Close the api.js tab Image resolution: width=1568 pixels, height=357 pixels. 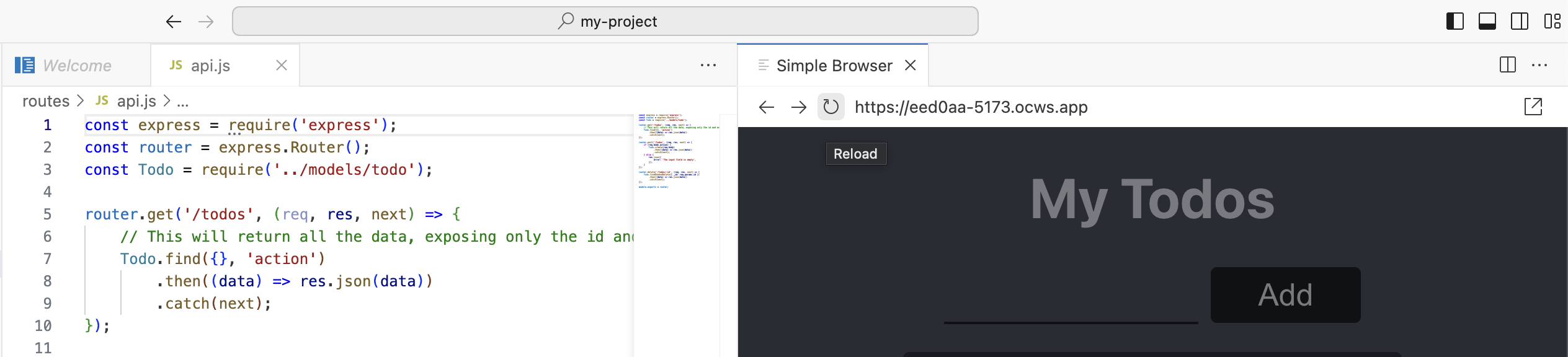pyautogui.click(x=282, y=65)
